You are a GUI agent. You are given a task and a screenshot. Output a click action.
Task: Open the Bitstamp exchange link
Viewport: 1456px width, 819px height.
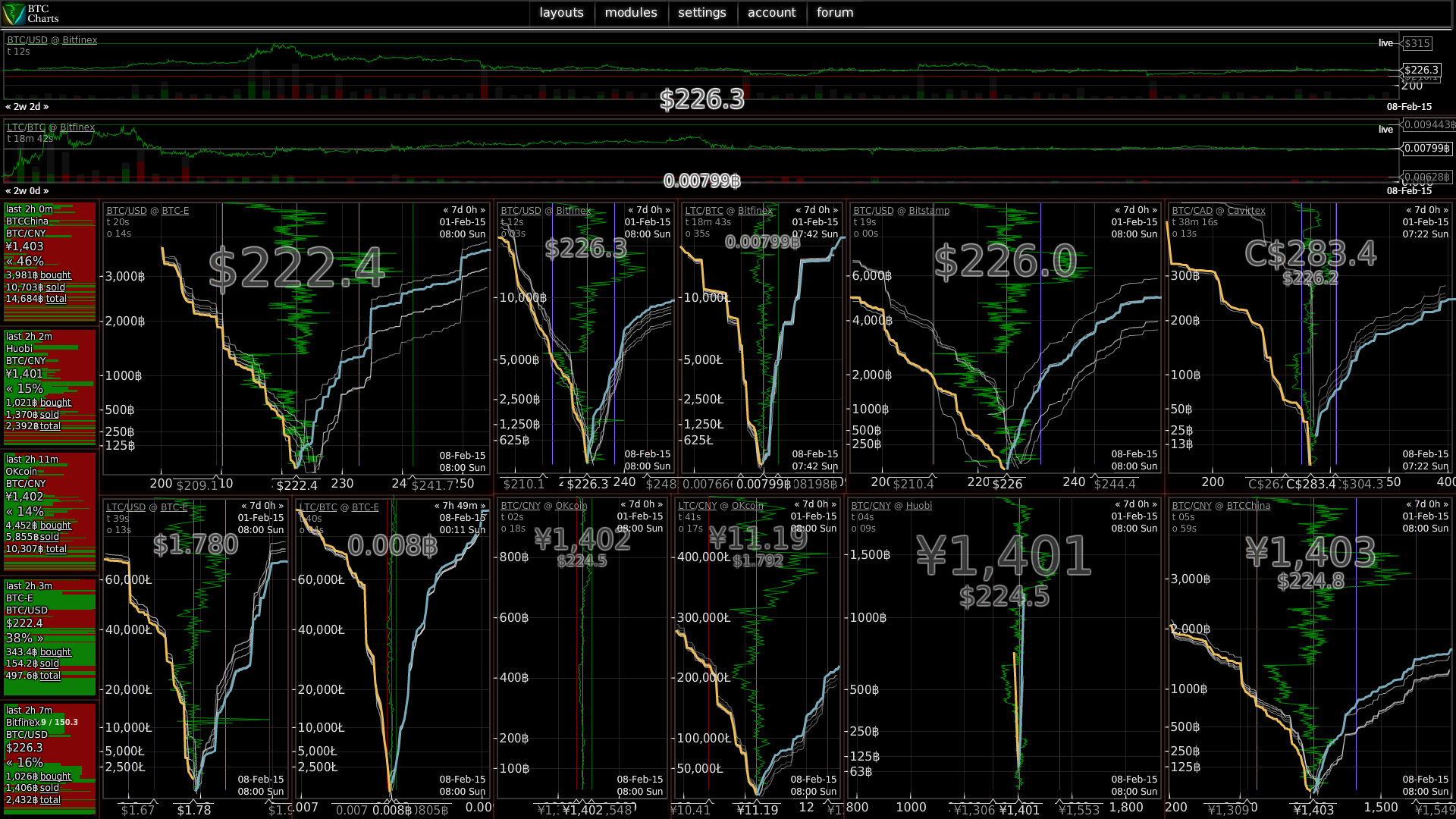point(929,211)
